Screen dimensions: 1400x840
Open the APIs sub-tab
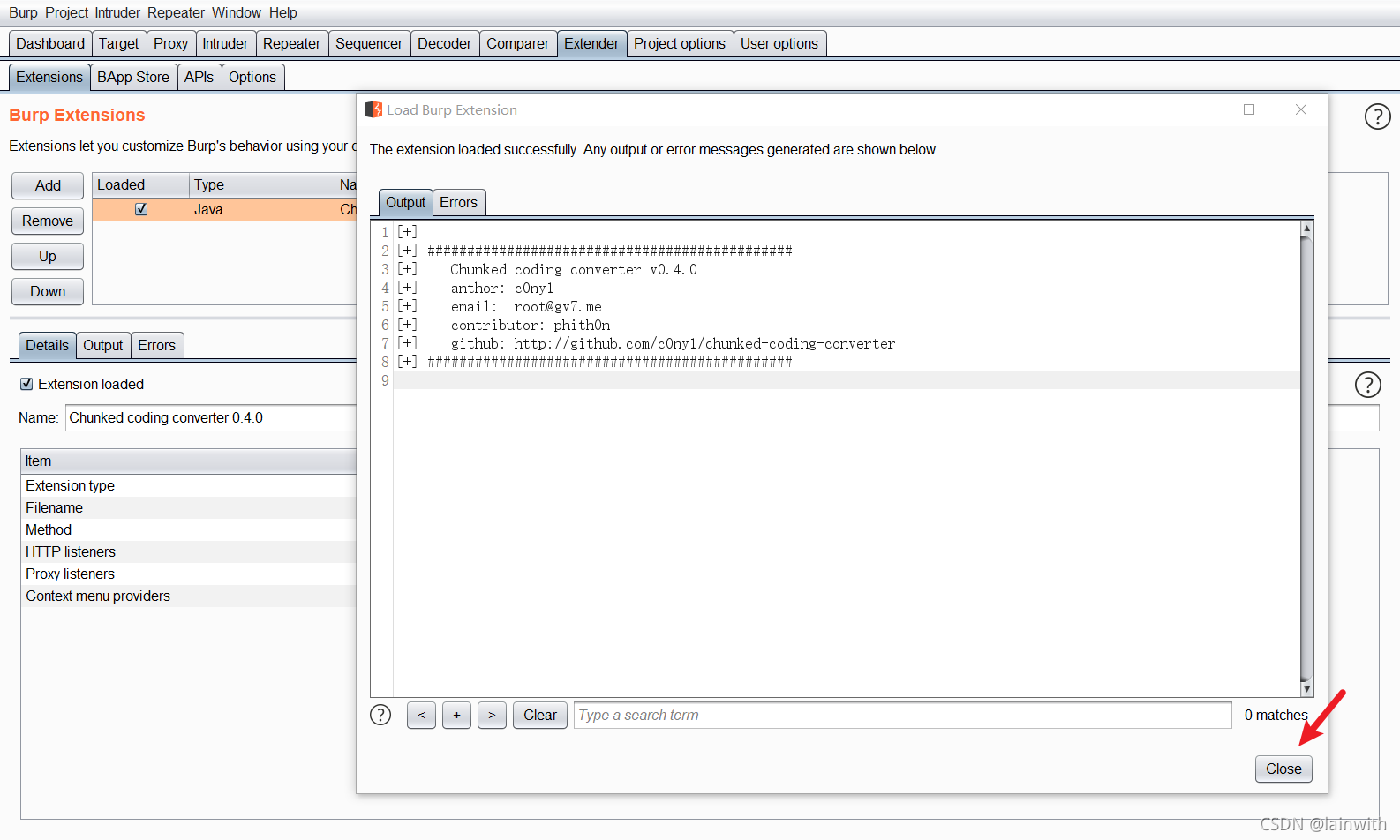point(199,78)
